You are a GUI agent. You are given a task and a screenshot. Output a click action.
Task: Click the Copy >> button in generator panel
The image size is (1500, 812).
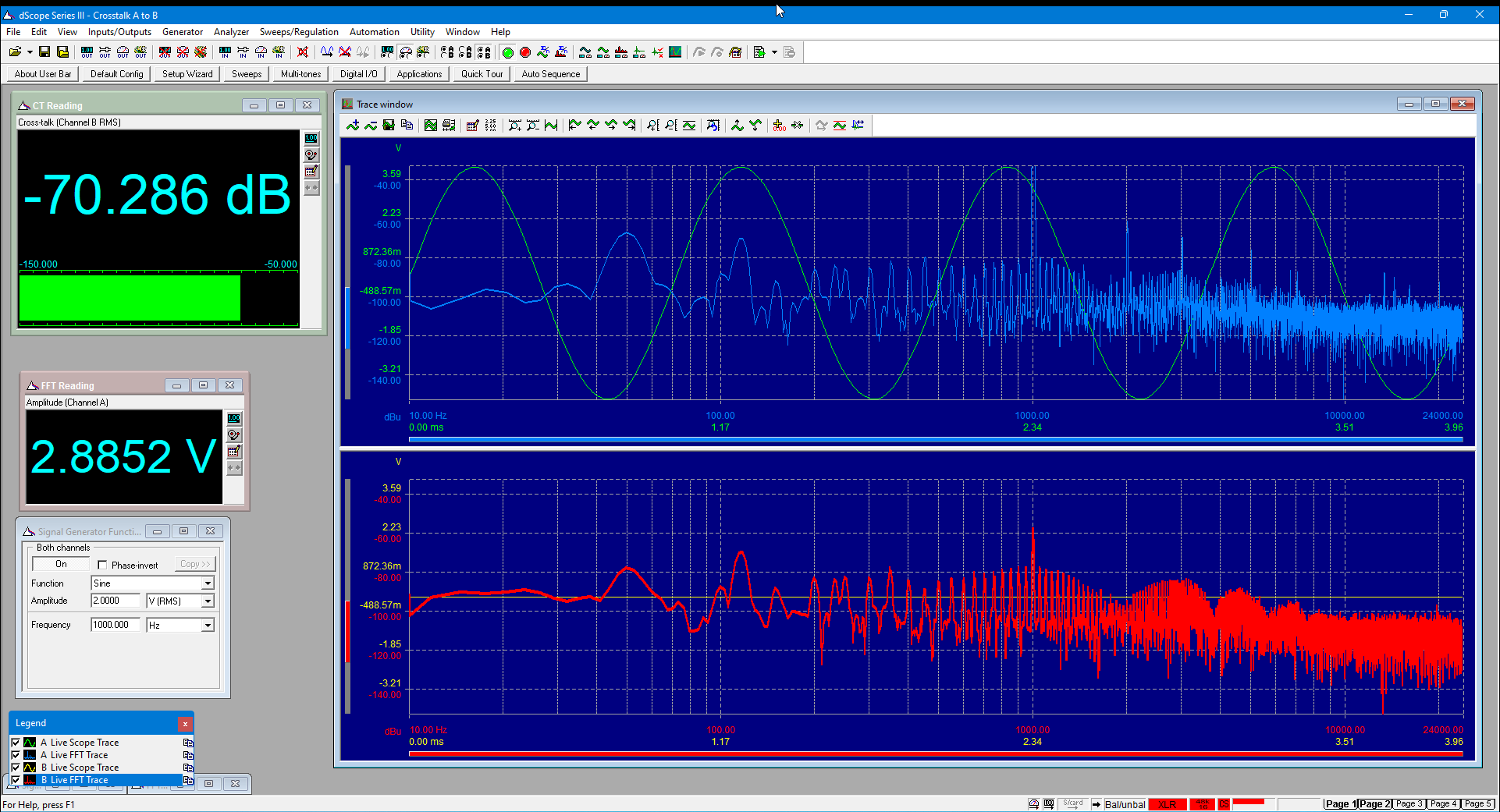[195, 564]
